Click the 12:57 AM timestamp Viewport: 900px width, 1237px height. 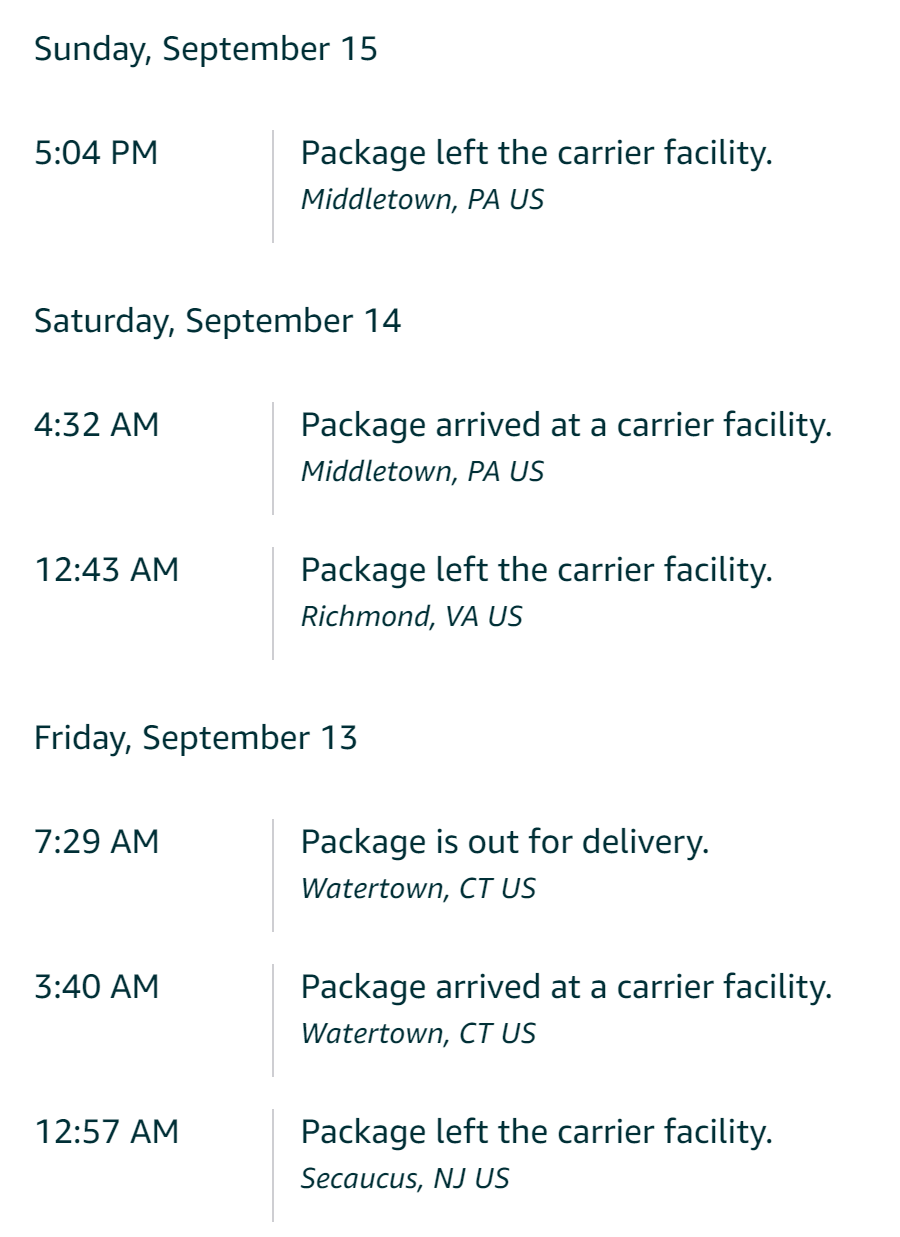point(107,1132)
